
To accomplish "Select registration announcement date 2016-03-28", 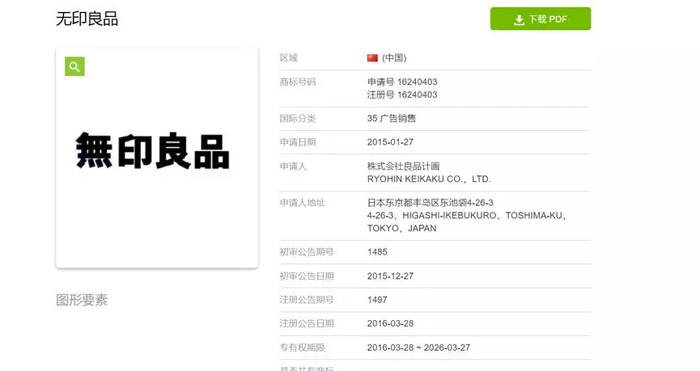I will point(390,323).
